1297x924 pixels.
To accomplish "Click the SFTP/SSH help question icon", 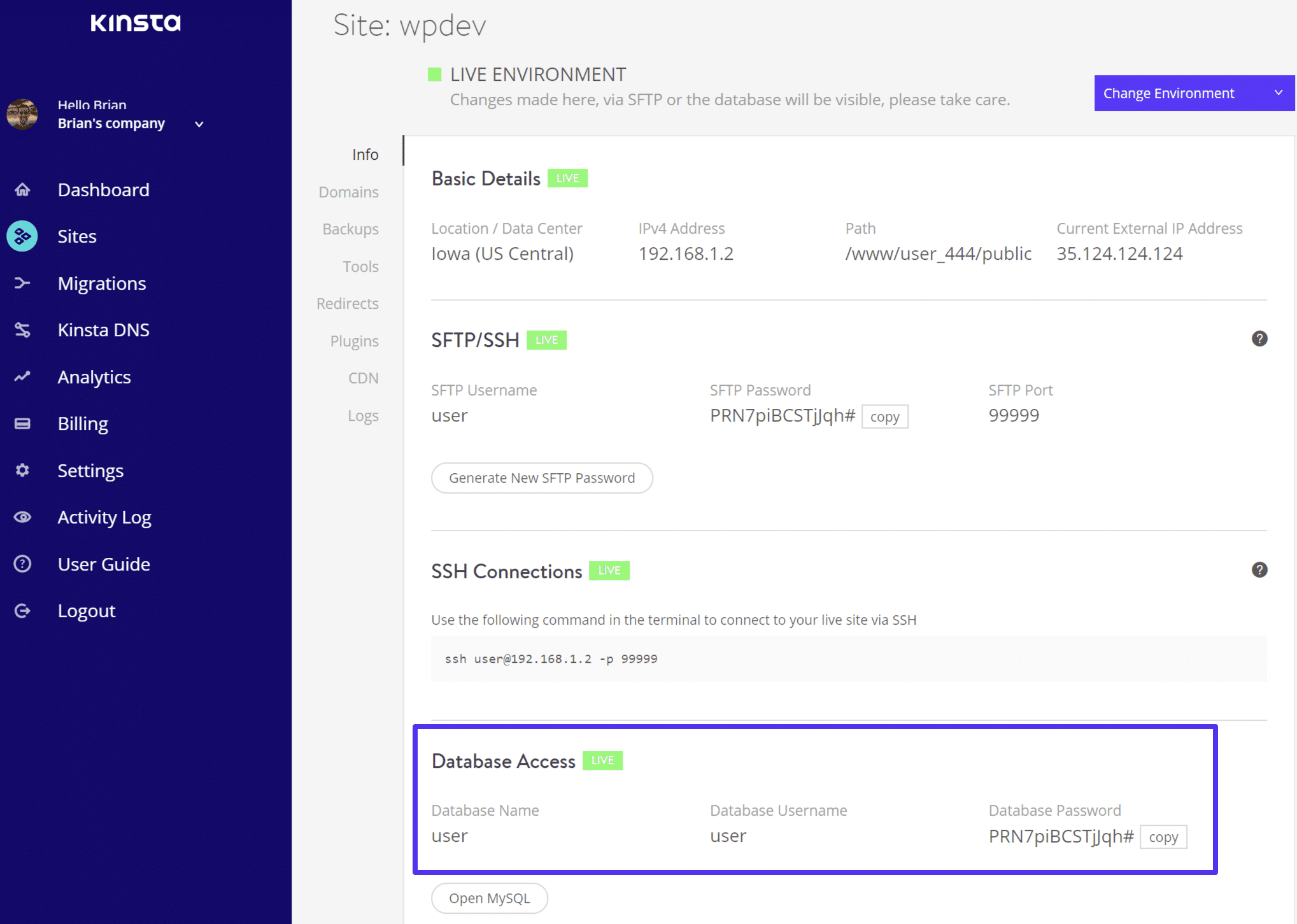I will [x=1259, y=339].
